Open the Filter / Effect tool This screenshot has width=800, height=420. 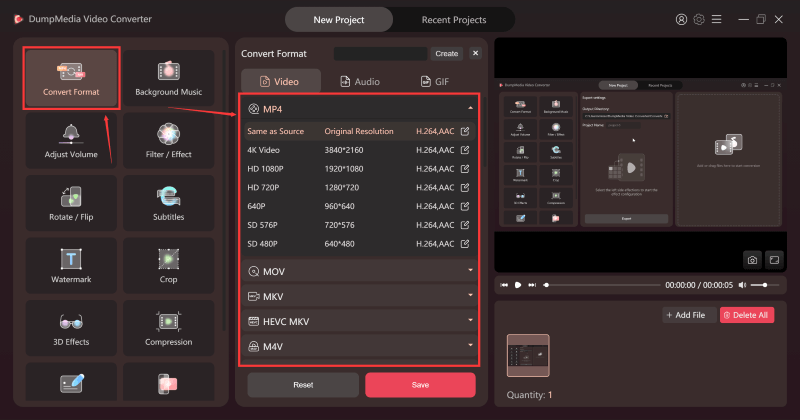point(168,141)
